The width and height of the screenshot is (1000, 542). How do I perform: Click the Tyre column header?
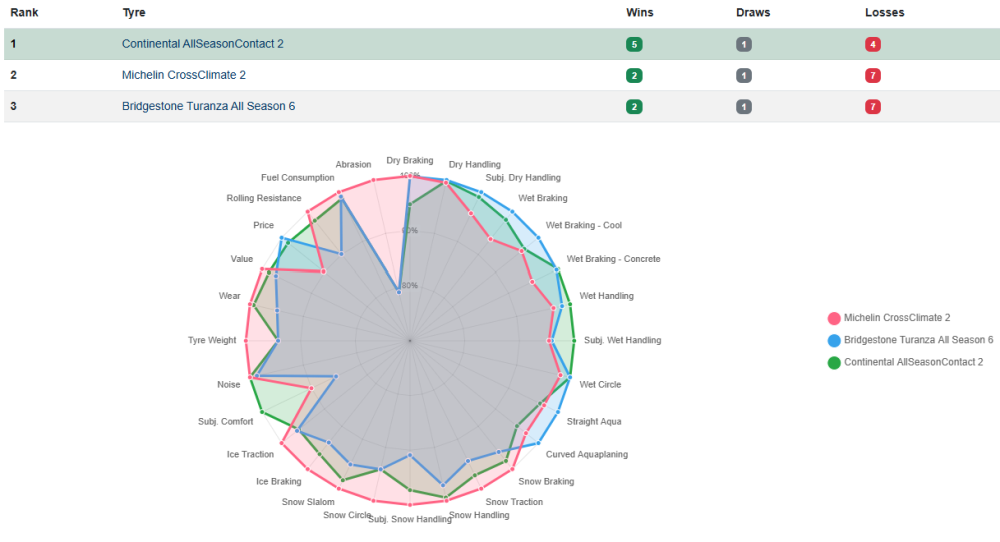coord(134,13)
